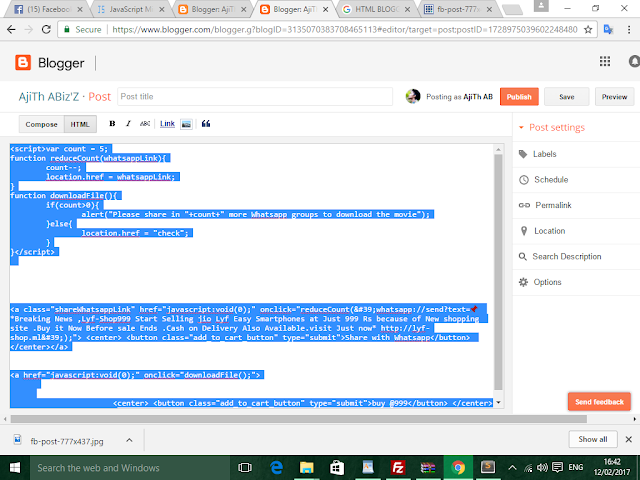Viewport: 640px width, 480px height.
Task: Click the ENG language indicator
Action: click(576, 468)
